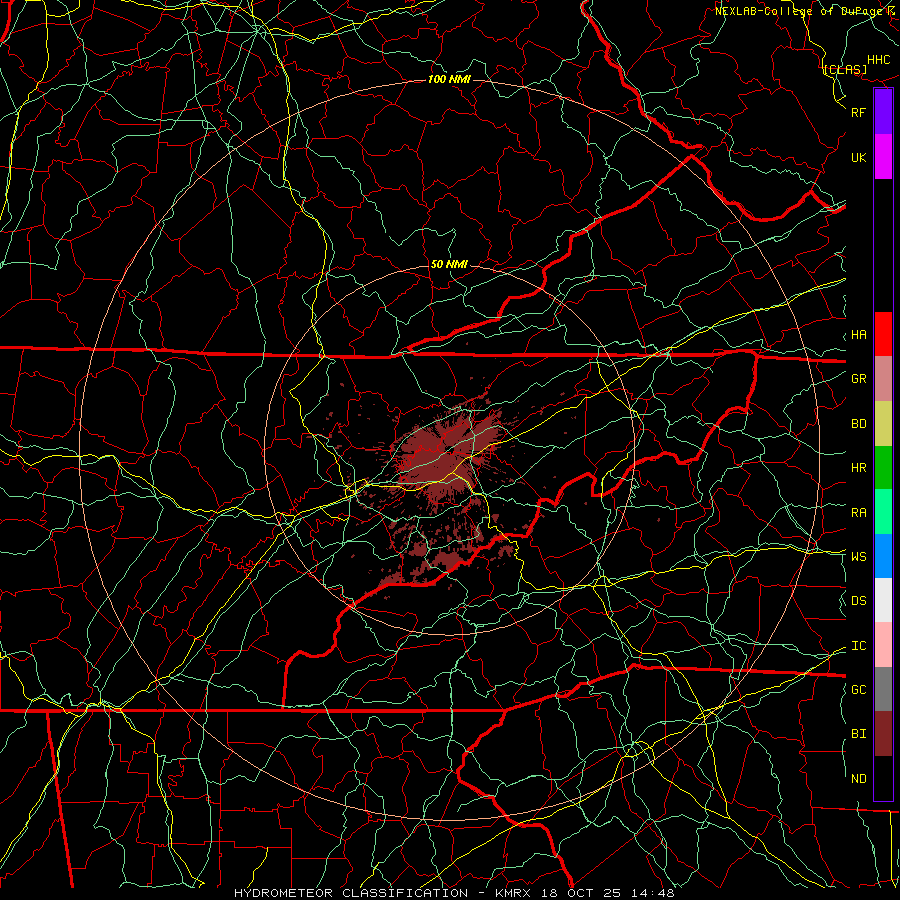Click the WS blue color swatch
900x900 pixels.
(883, 556)
